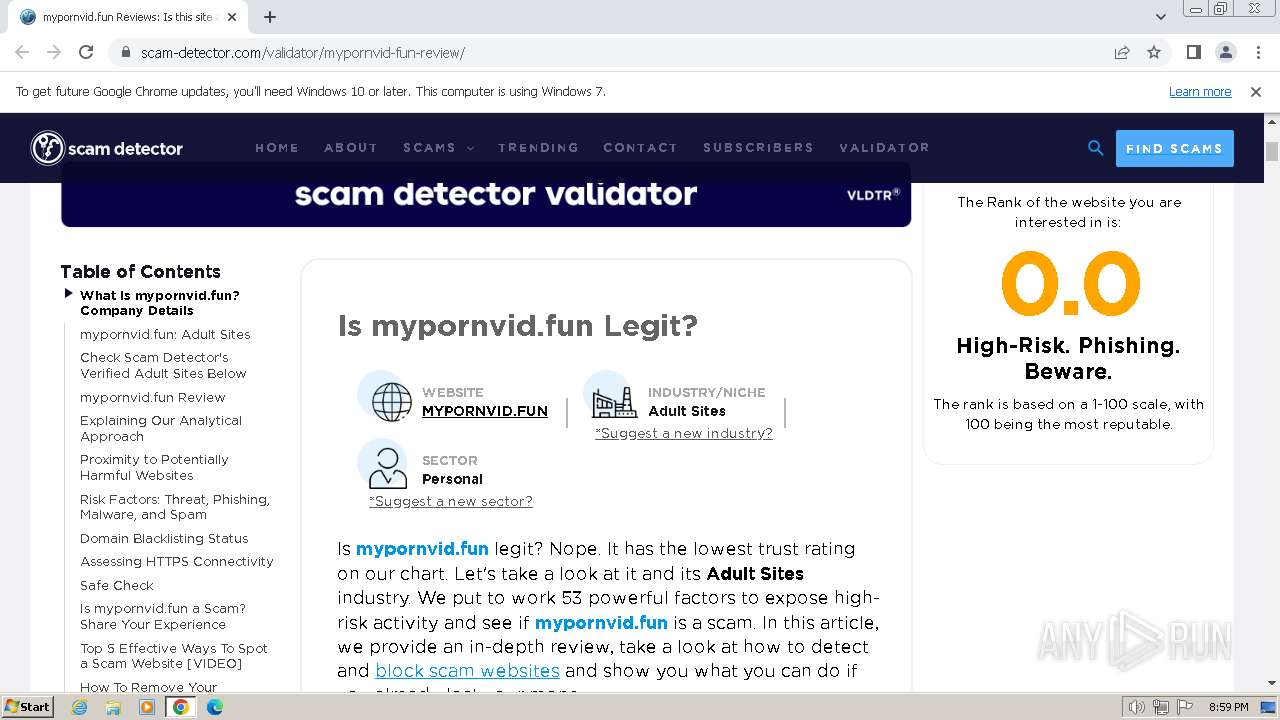Open the Chrome three-dot menu
The height and width of the screenshot is (720, 1280).
click(1256, 53)
